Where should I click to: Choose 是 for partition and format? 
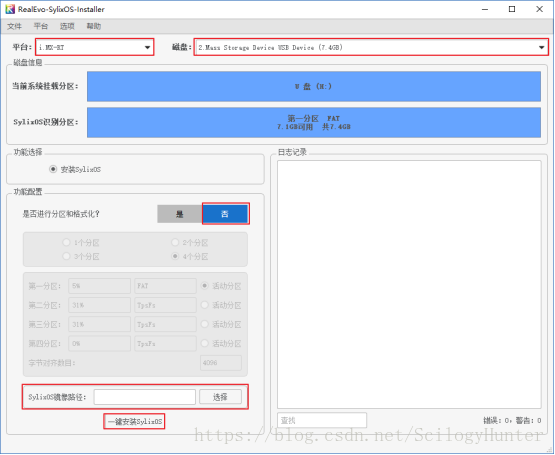(x=180, y=214)
